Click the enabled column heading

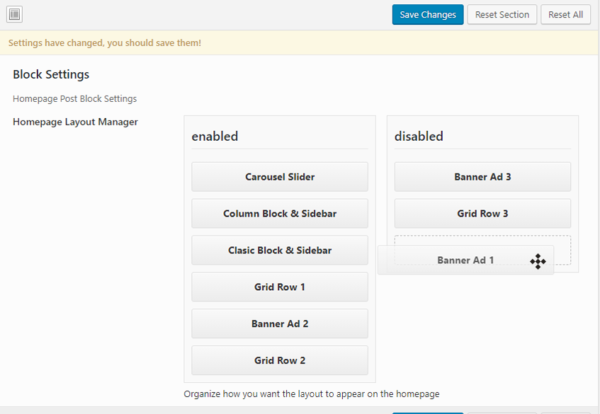(215, 136)
